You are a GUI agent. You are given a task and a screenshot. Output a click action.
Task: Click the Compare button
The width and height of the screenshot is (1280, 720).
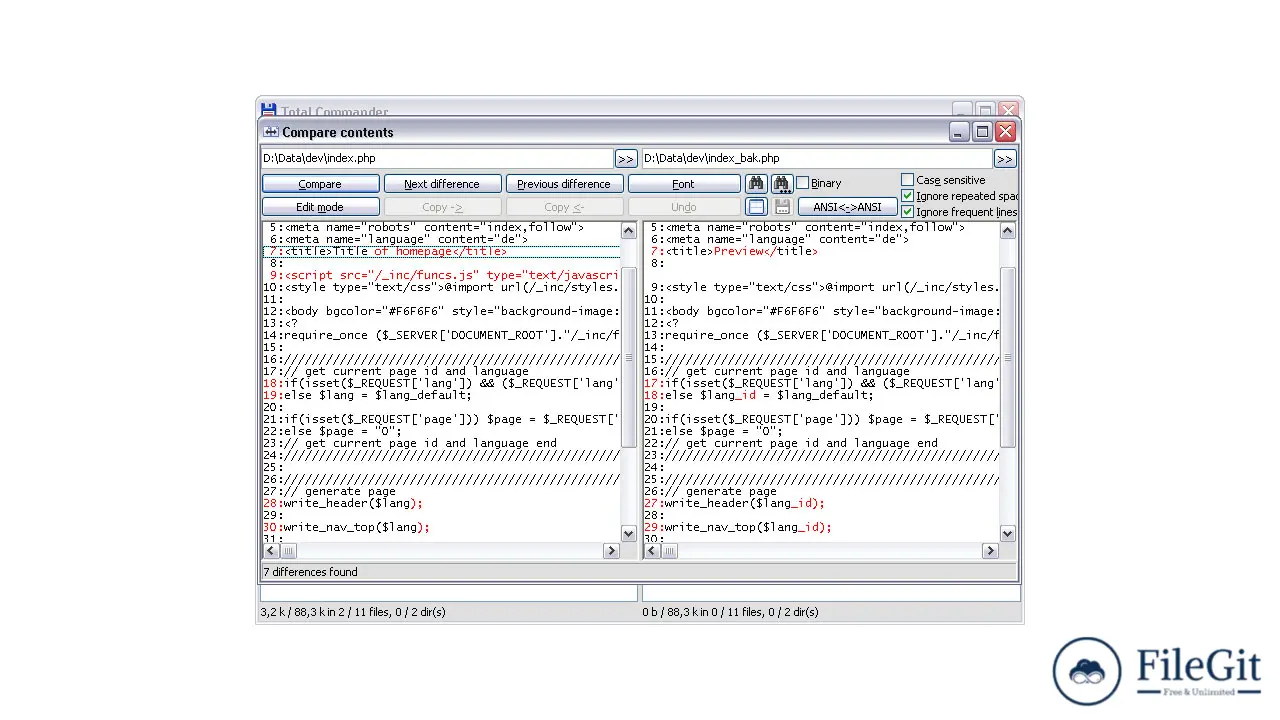pos(320,184)
